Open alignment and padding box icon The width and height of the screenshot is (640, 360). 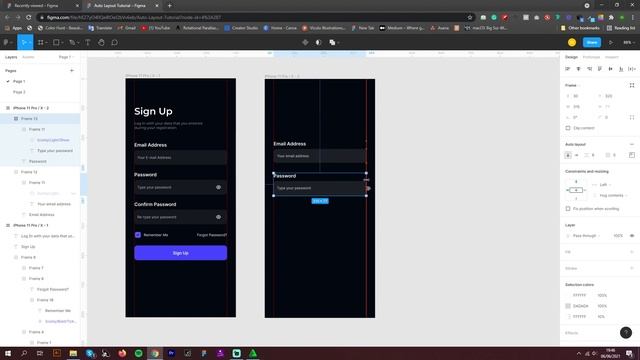[632, 155]
